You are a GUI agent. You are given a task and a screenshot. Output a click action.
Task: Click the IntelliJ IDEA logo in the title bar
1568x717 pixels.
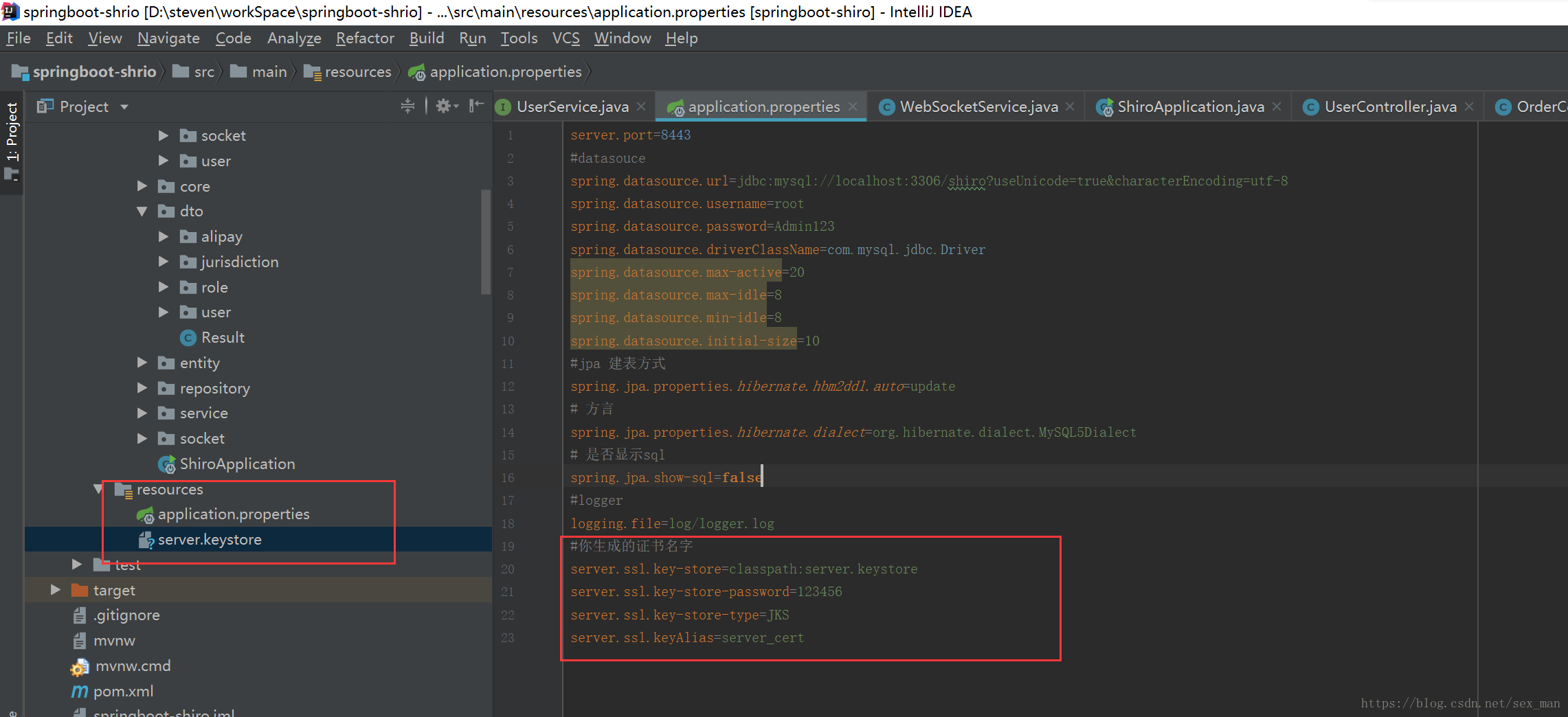[x=10, y=11]
